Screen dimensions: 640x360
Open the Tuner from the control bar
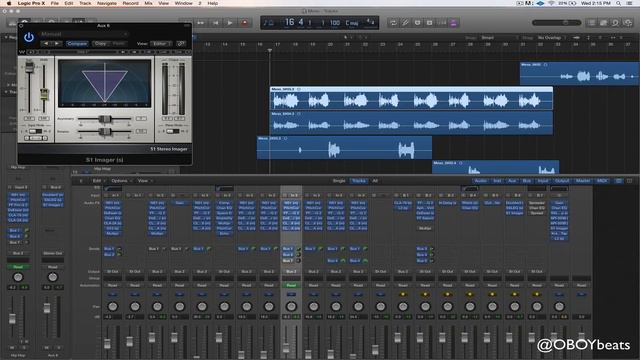pos(405,23)
